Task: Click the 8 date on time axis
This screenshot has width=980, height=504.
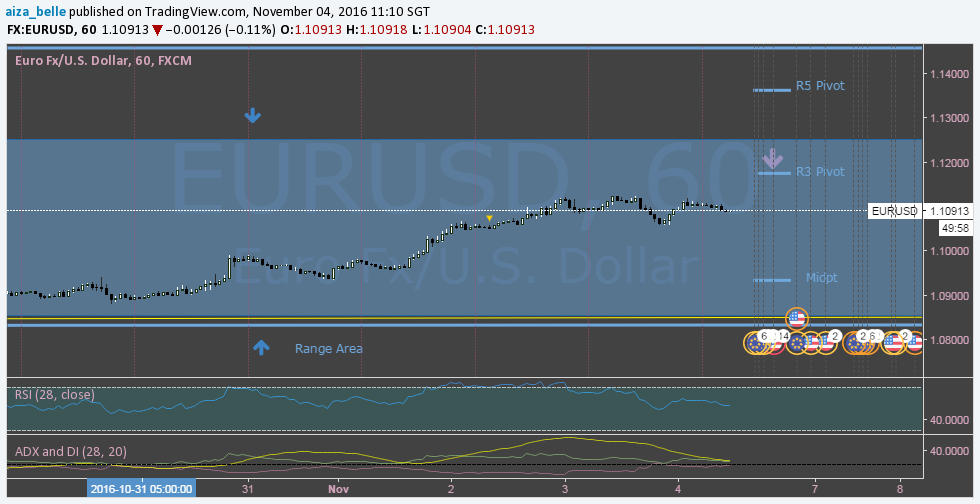Action: [899, 488]
